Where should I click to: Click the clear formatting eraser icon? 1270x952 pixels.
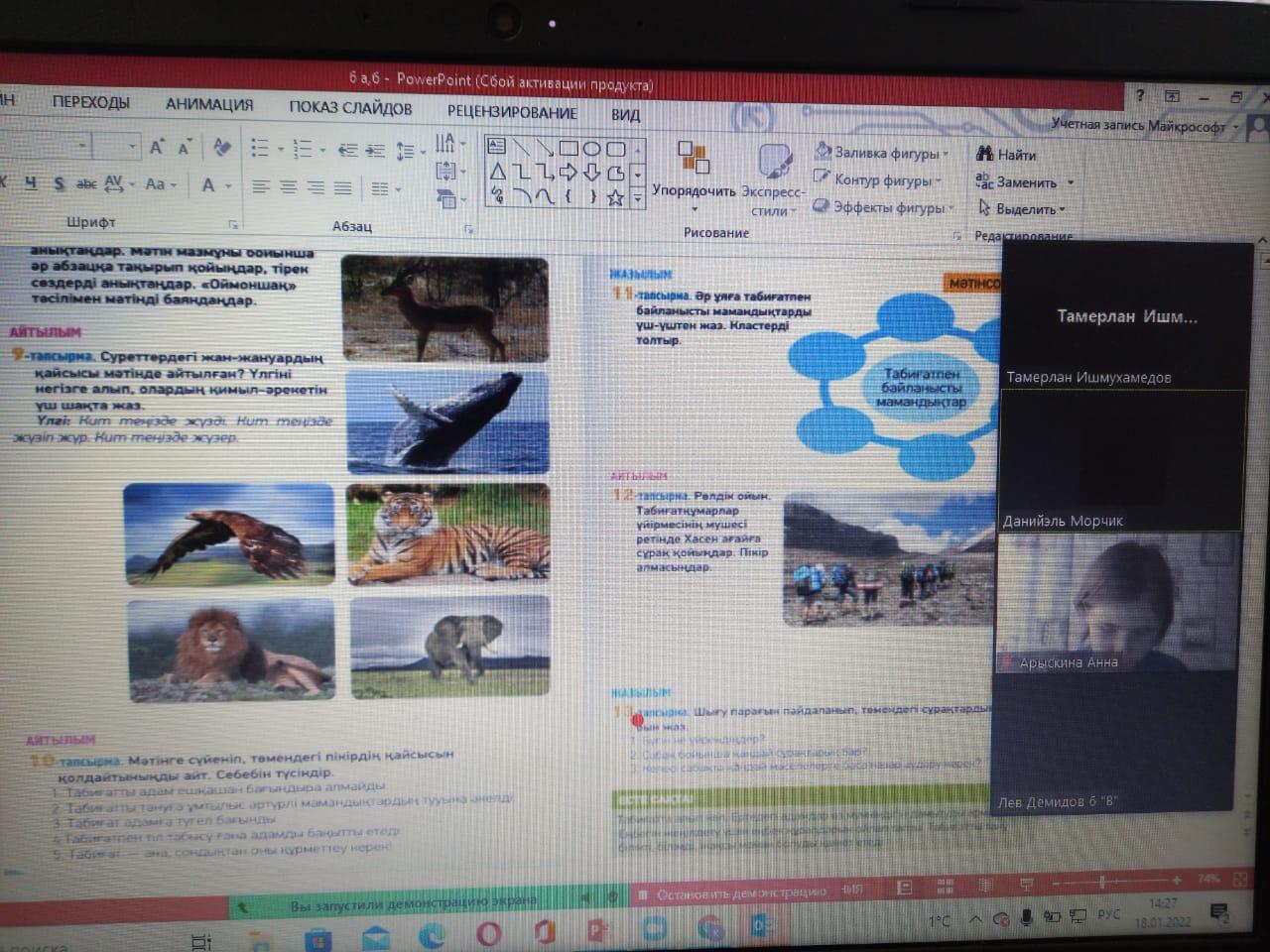[222, 148]
